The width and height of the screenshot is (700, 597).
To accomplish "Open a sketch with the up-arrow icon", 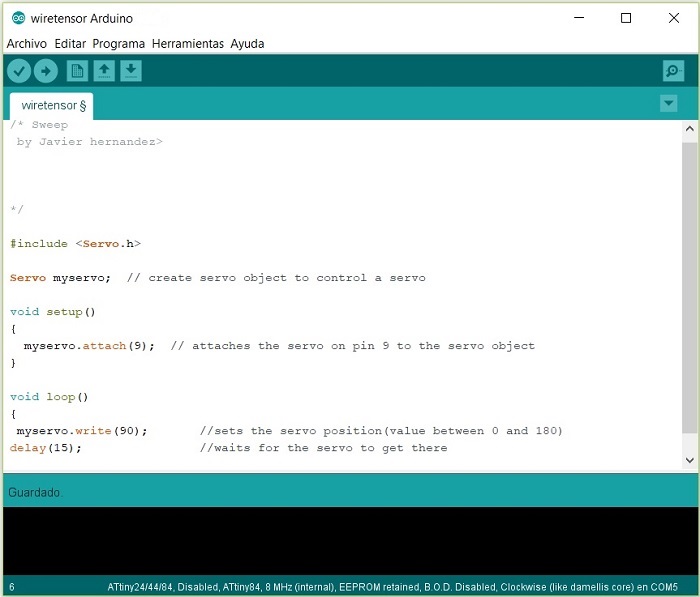I will coord(104,71).
